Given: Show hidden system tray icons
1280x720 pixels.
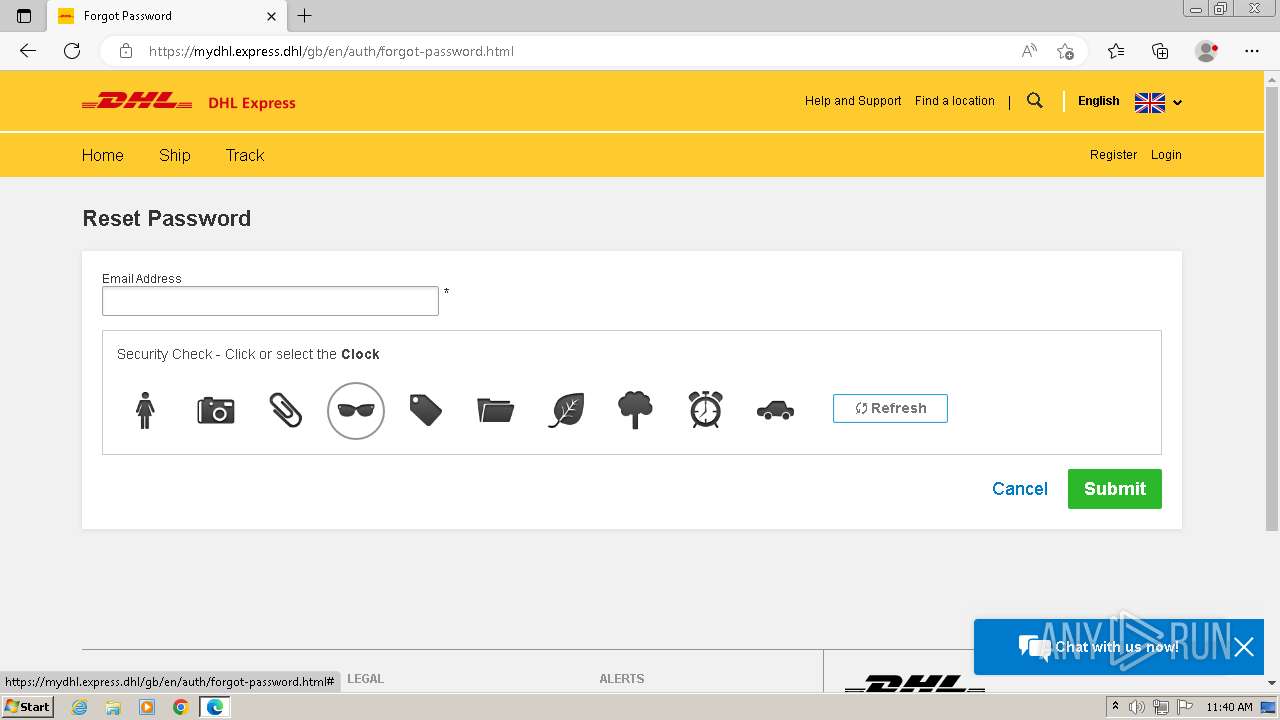Looking at the screenshot, I should pyautogui.click(x=1115, y=707).
